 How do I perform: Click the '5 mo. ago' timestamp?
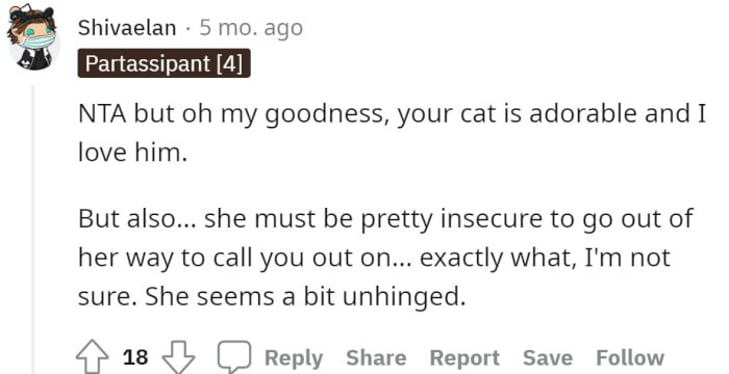click(x=251, y=28)
